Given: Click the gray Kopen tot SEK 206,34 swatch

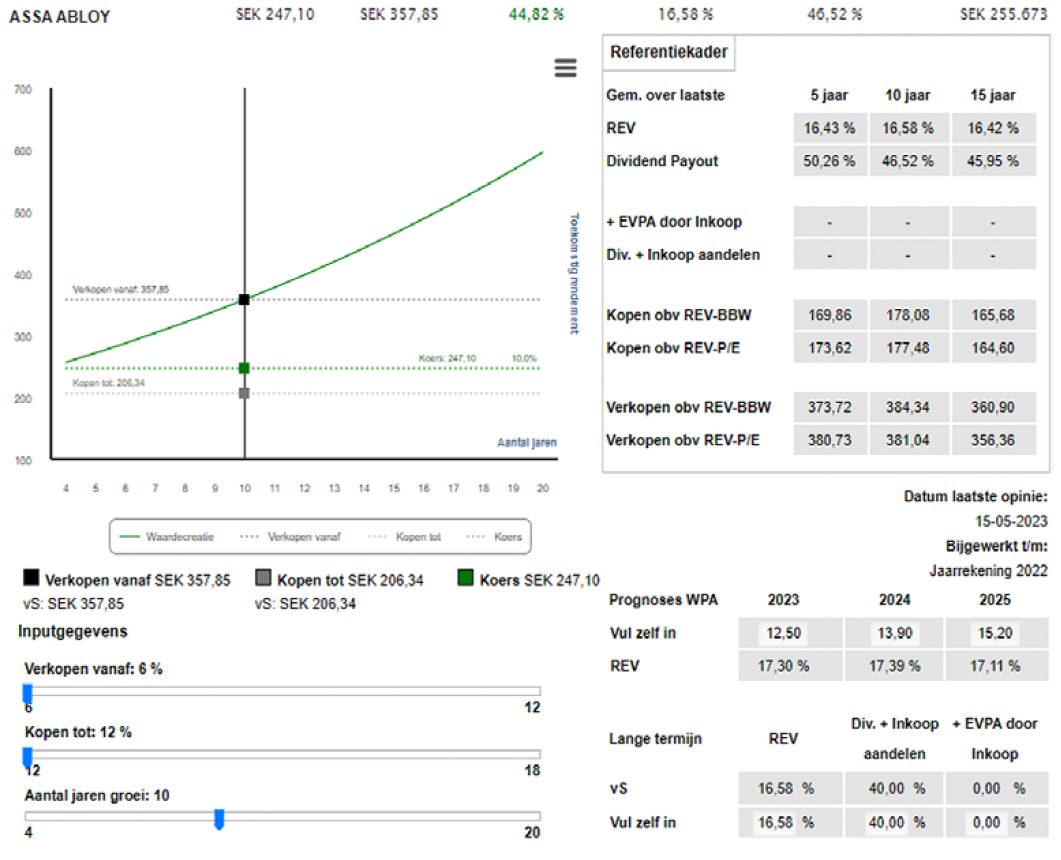Looking at the screenshot, I should pyautogui.click(x=263, y=577).
